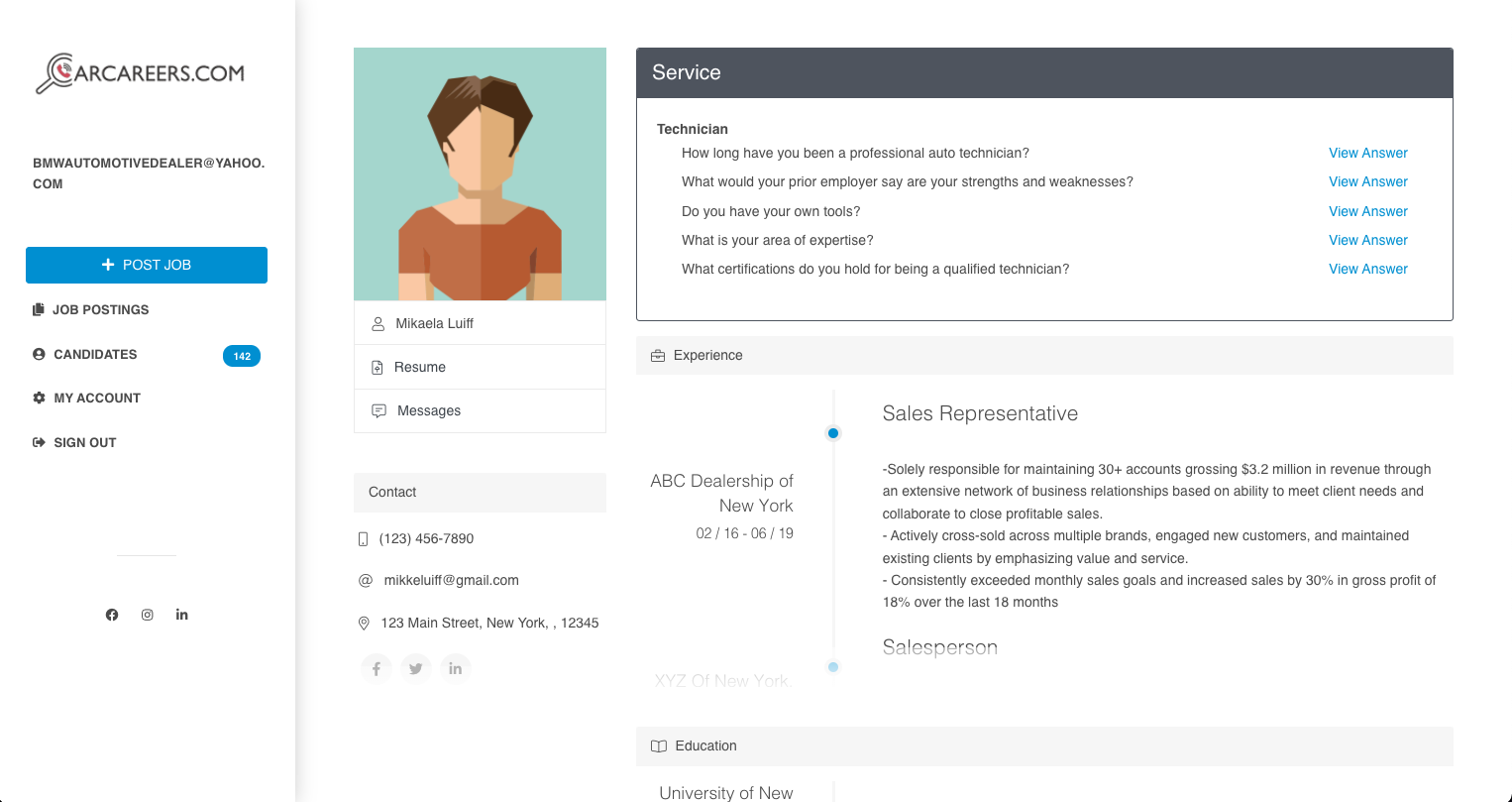Click email mikkeluiff@gmail.com
Screen dimensions: 1512x802
452,580
